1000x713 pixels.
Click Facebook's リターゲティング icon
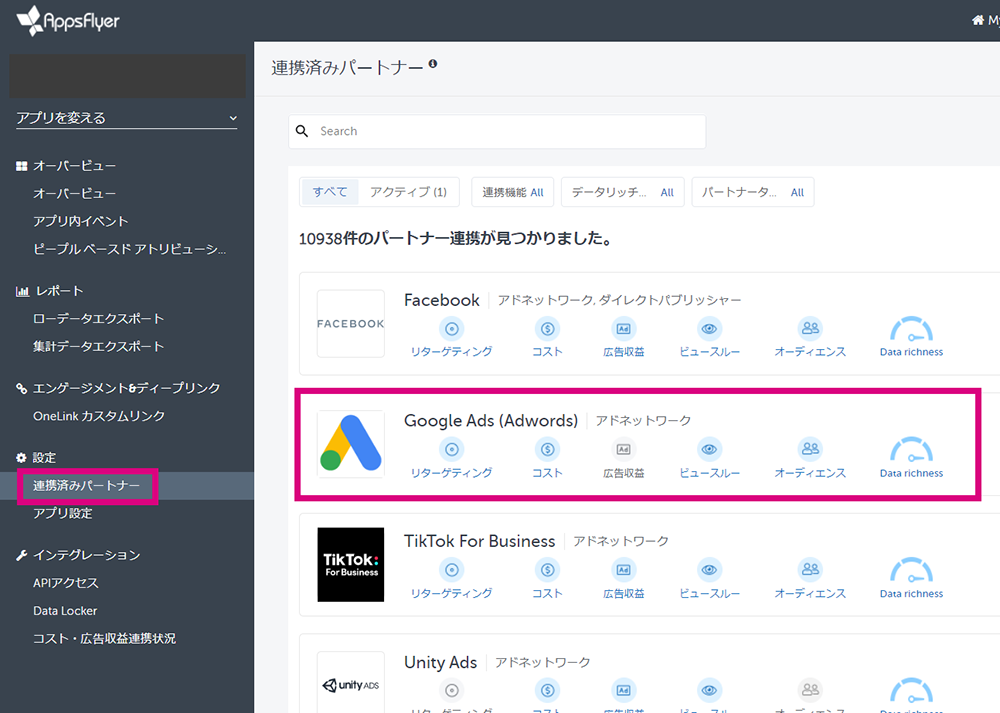click(x=452, y=329)
